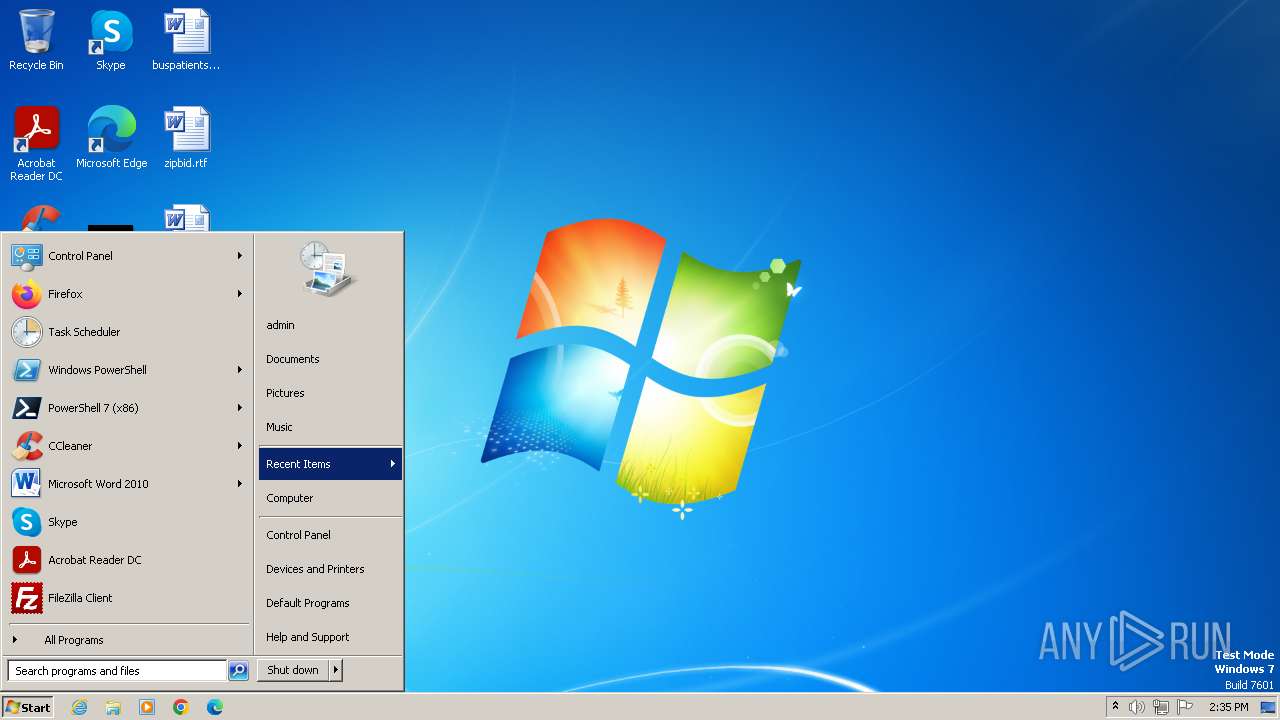Click FileZilla Client icon
Viewport: 1280px width, 720px height.
pos(26,598)
